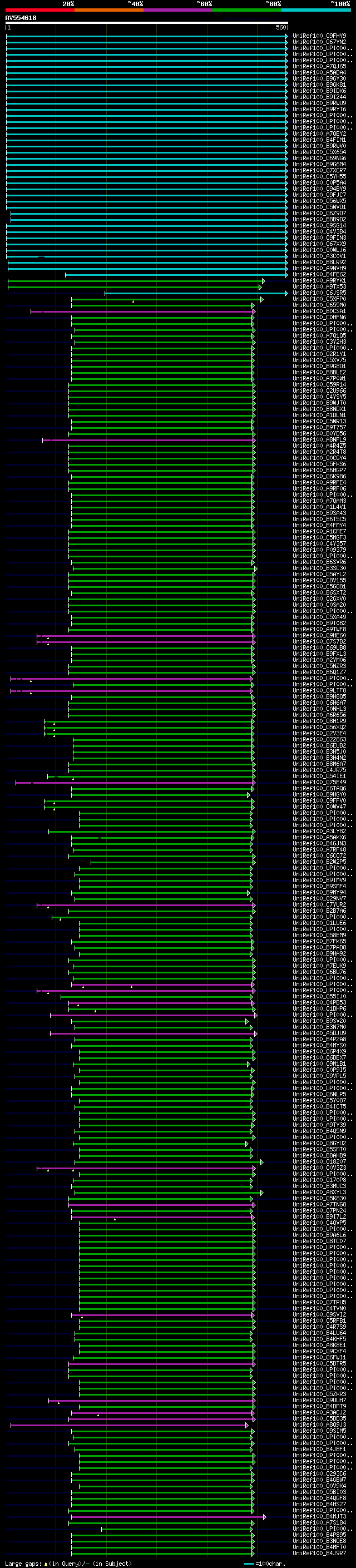This screenshot has height=1568, width=356.
Task: Click the UniRef100_Q9LTF8 hit label
Action: click(x=319, y=691)
